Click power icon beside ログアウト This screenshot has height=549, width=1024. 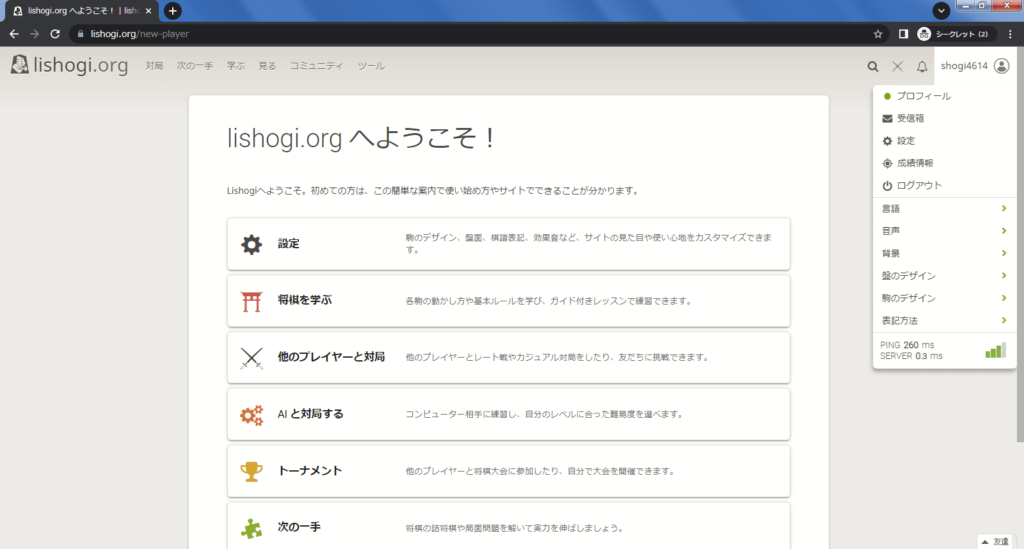pos(887,185)
